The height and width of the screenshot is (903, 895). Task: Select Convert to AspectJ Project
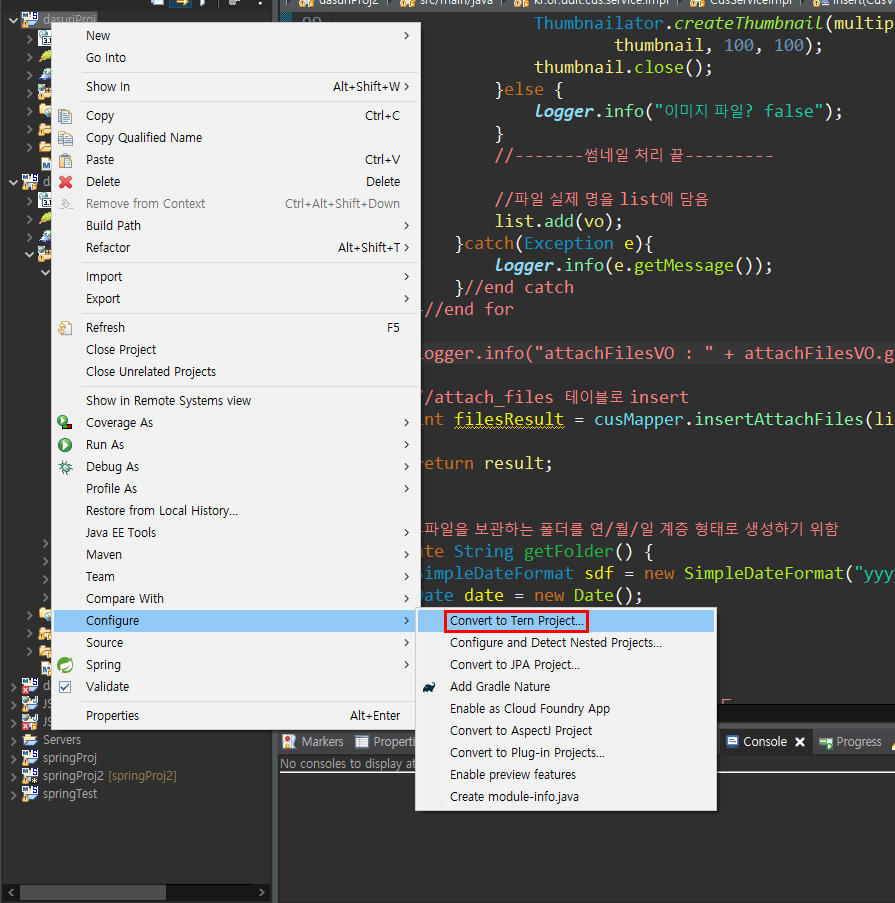566,731
